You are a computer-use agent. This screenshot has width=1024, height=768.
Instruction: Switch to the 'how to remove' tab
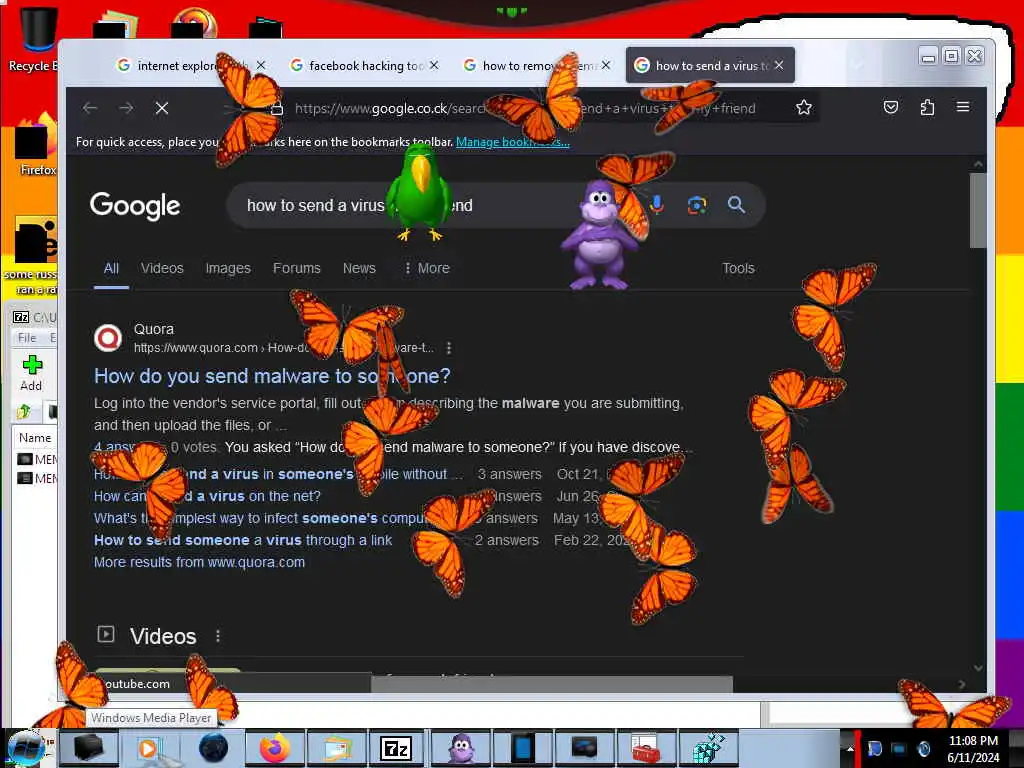(x=539, y=65)
